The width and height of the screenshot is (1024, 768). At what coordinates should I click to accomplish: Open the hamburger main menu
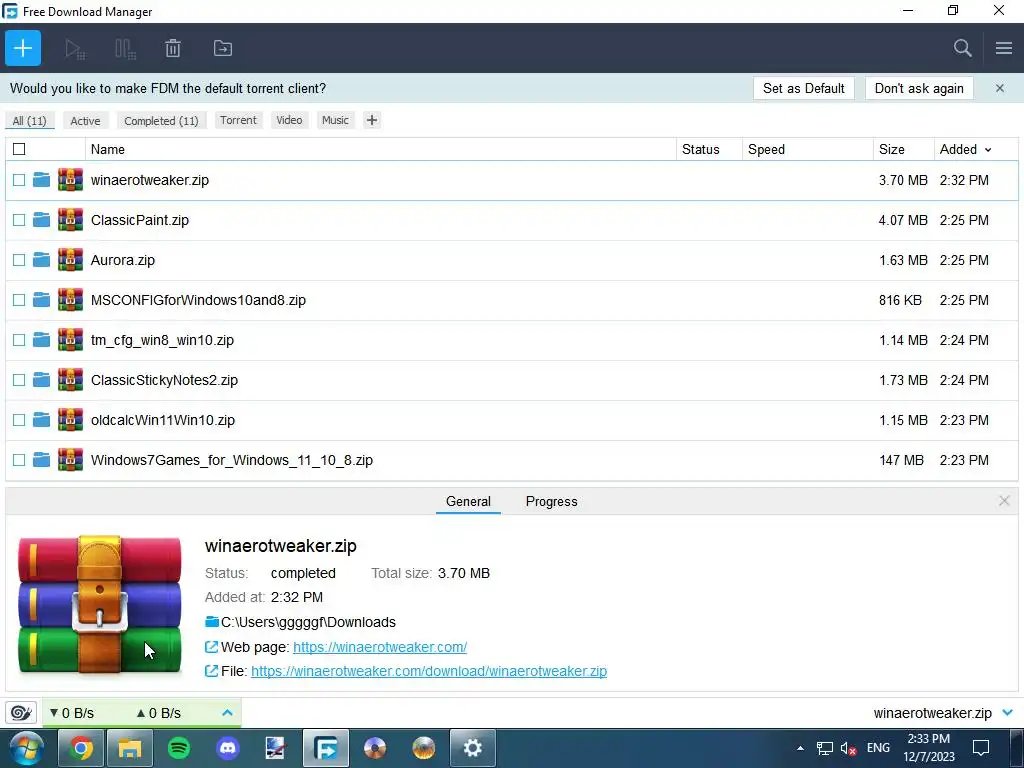coord(1004,48)
